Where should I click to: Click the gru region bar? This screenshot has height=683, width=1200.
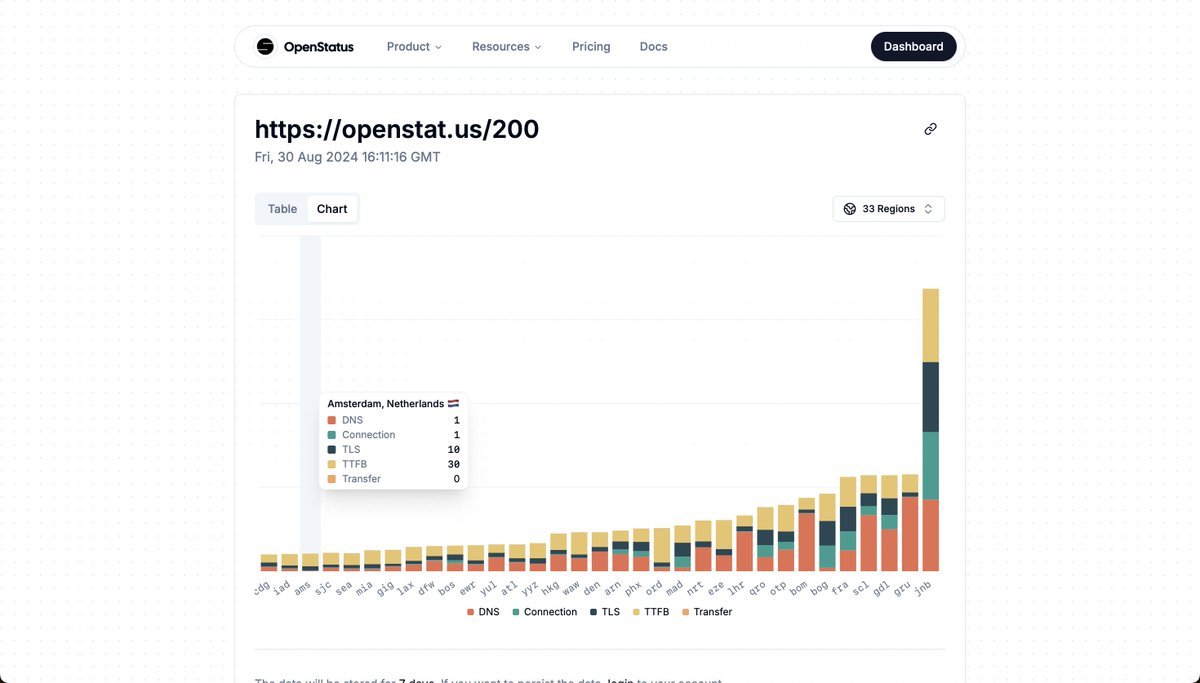(910, 523)
